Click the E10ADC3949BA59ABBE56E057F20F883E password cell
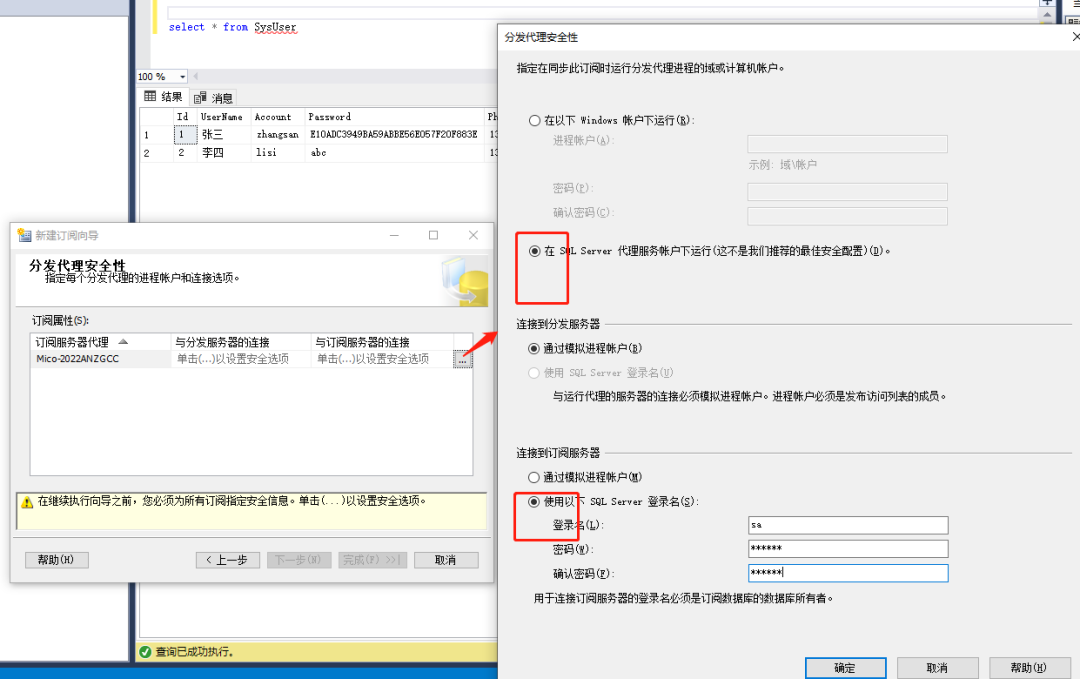 point(395,135)
